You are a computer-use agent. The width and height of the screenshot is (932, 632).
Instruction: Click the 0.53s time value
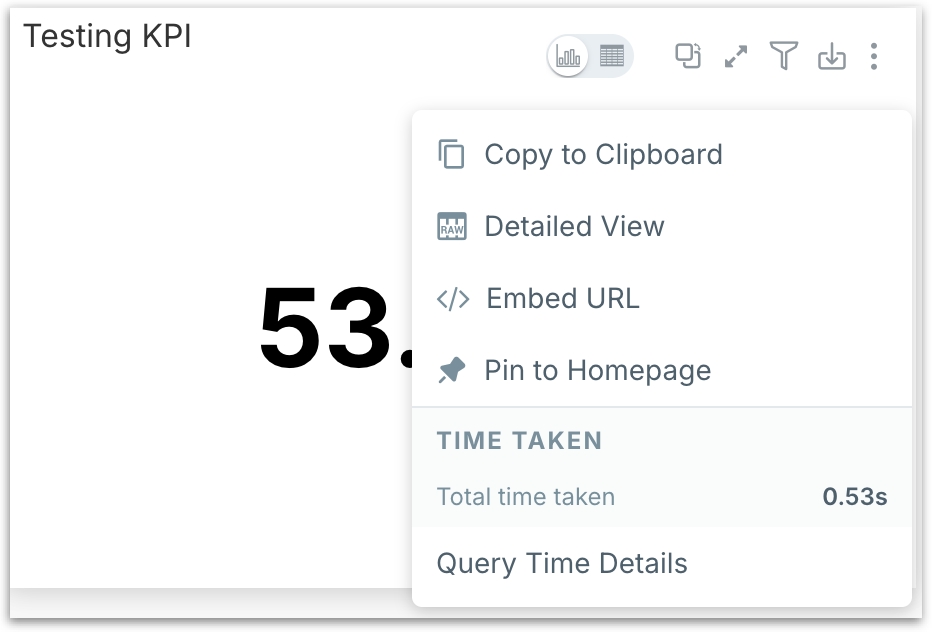tap(855, 497)
